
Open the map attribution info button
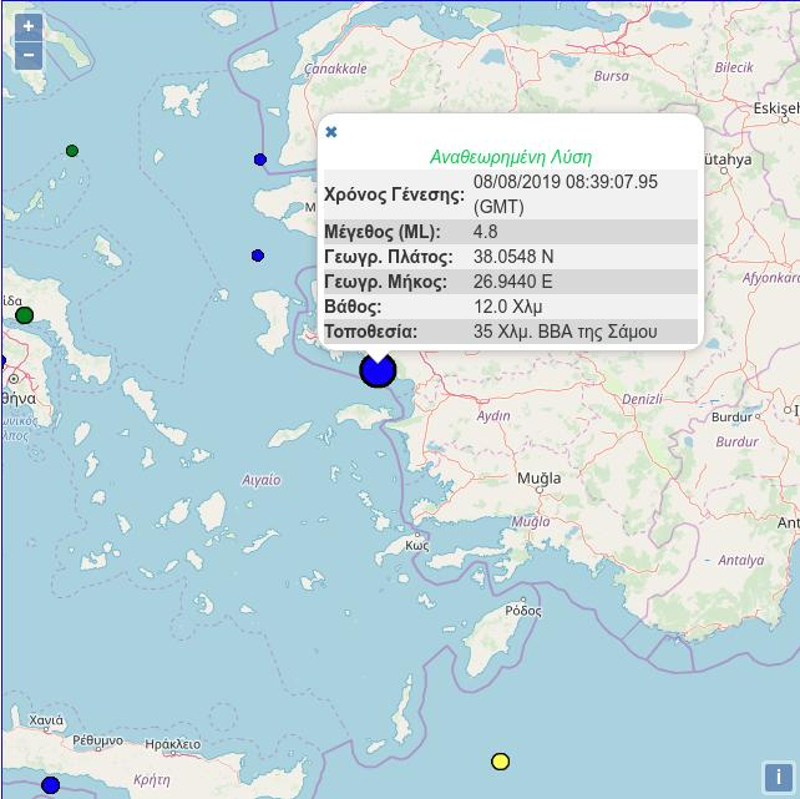[777, 776]
